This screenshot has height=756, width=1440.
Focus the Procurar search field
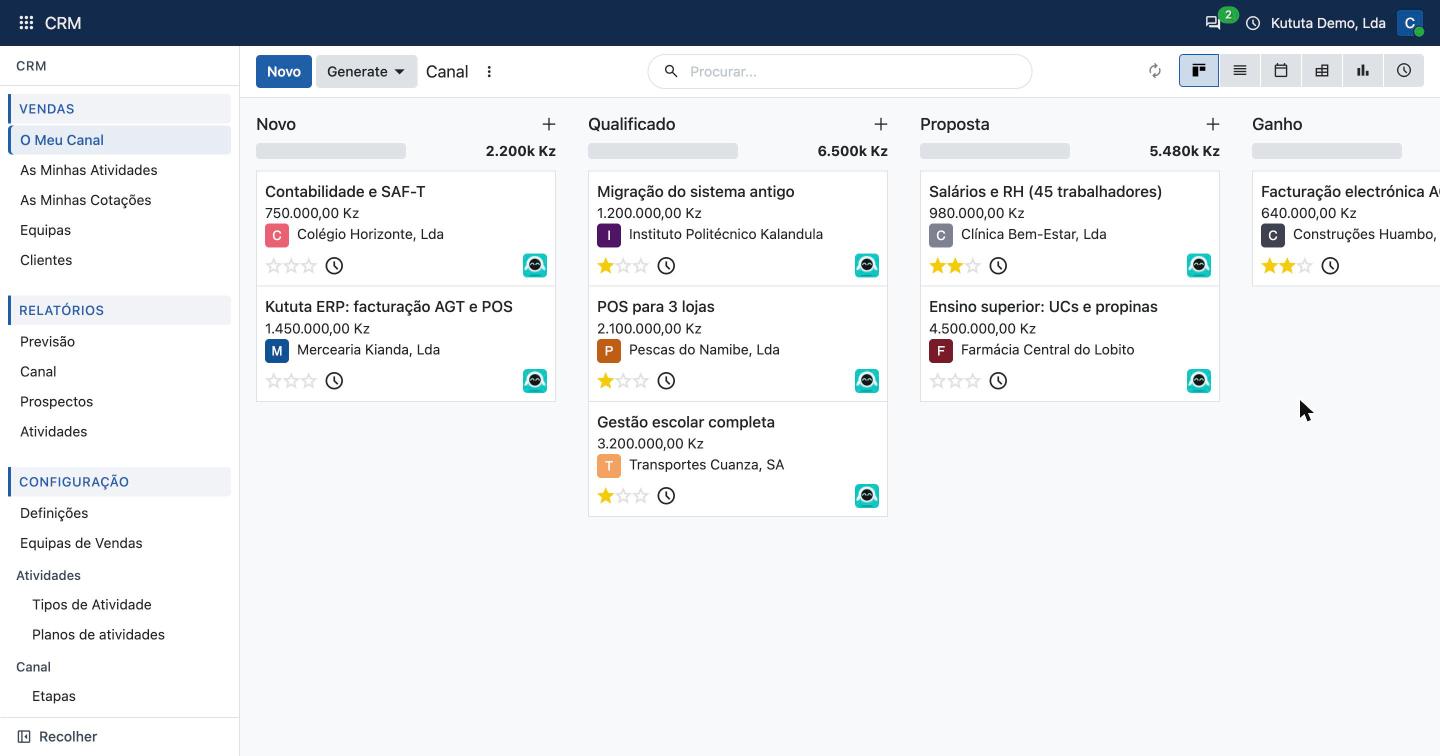click(x=840, y=72)
